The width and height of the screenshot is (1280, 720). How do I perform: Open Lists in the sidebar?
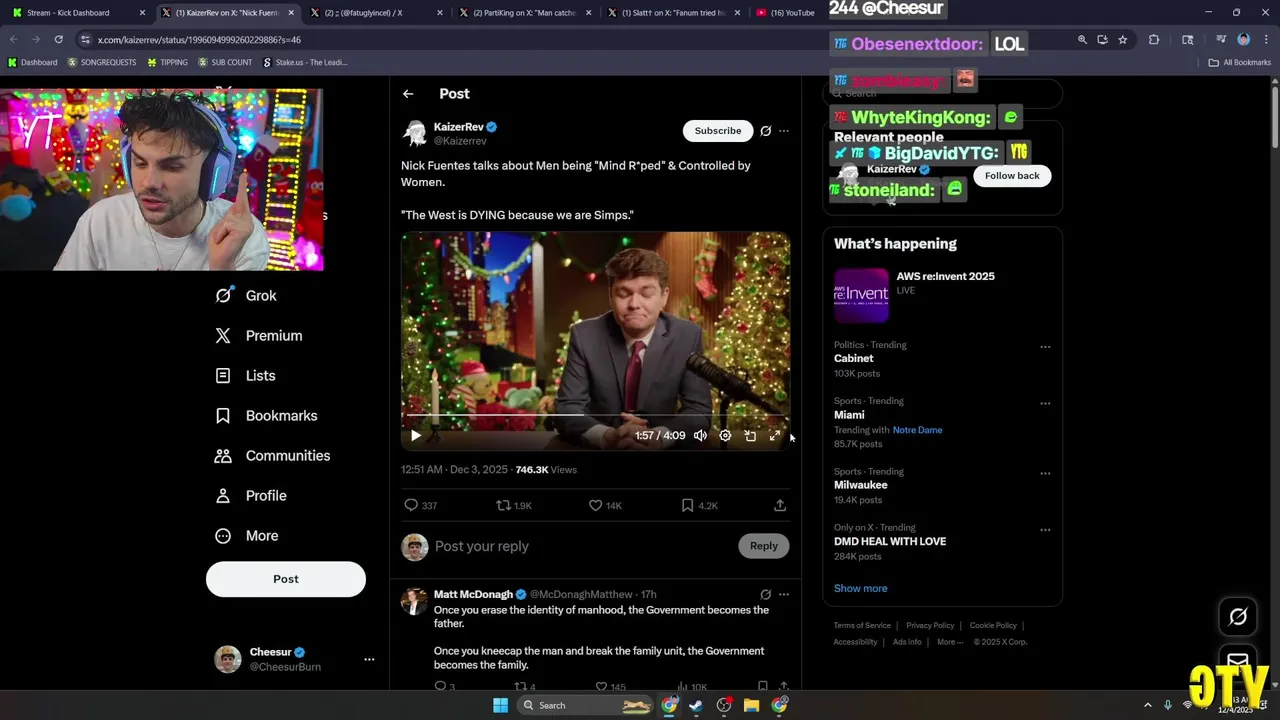pyautogui.click(x=245, y=376)
